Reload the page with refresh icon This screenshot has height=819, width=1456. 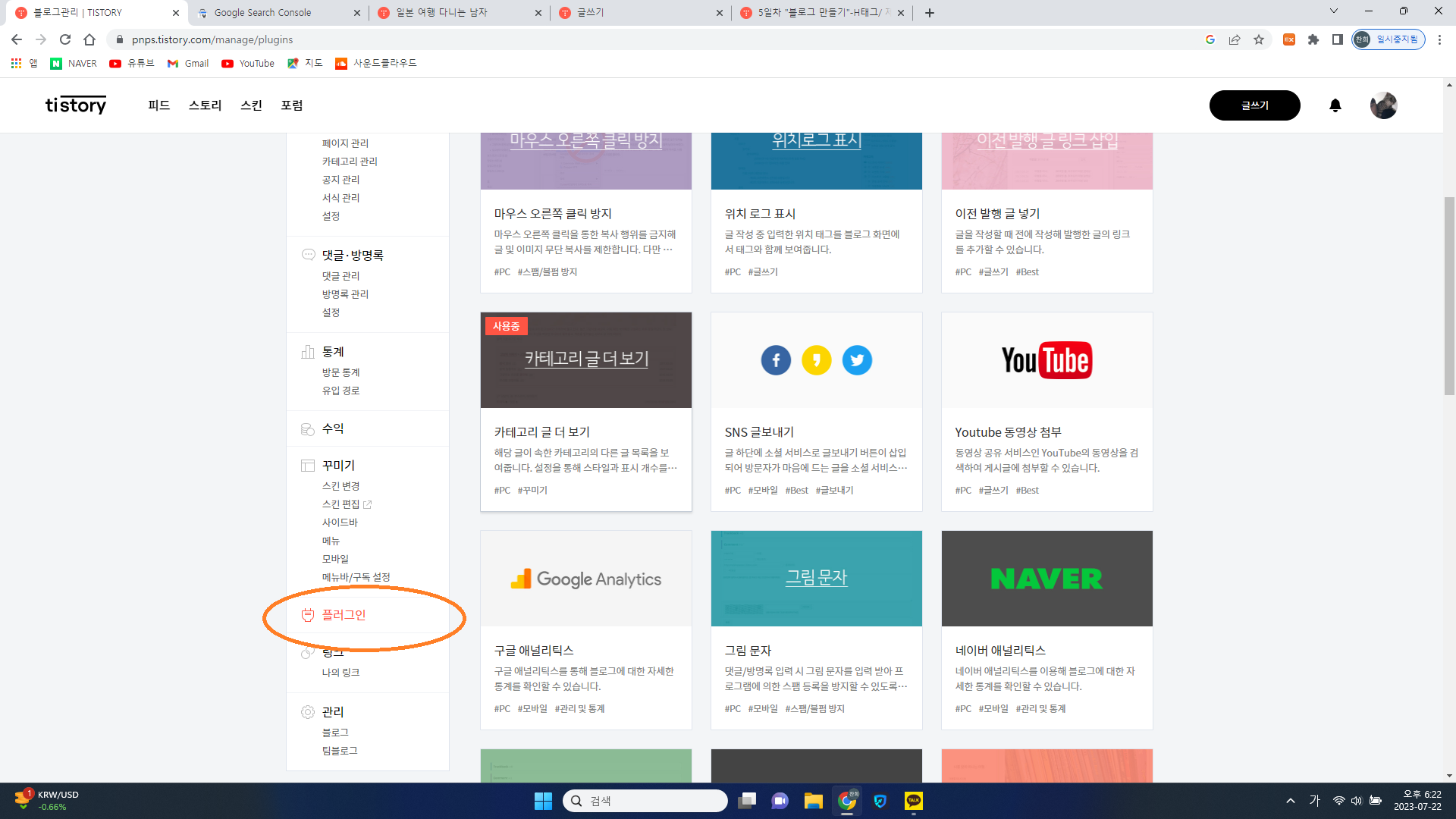coord(65,39)
